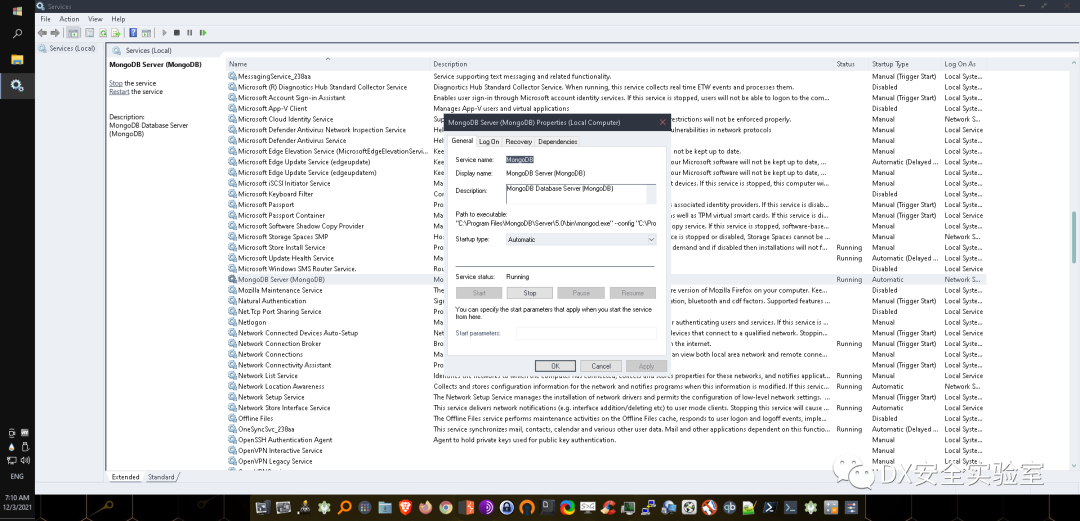Click the Restart Service green toolbar icon
Screen dimensions: 1080x521
tap(203, 32)
